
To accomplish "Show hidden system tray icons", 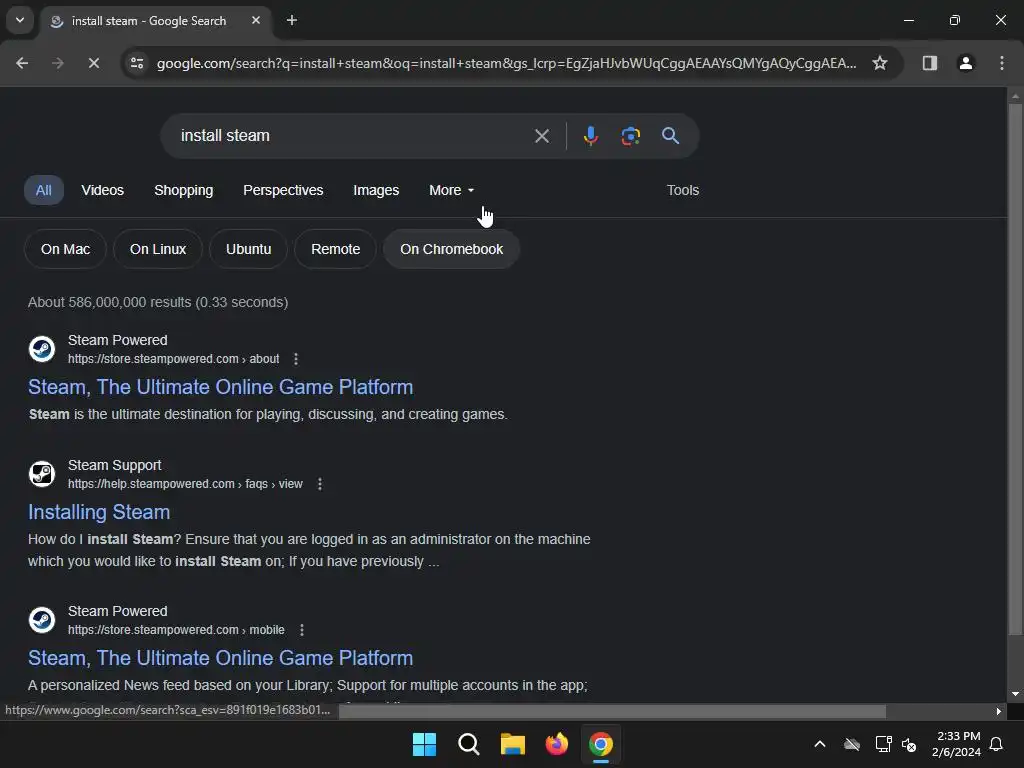I will [x=820, y=744].
